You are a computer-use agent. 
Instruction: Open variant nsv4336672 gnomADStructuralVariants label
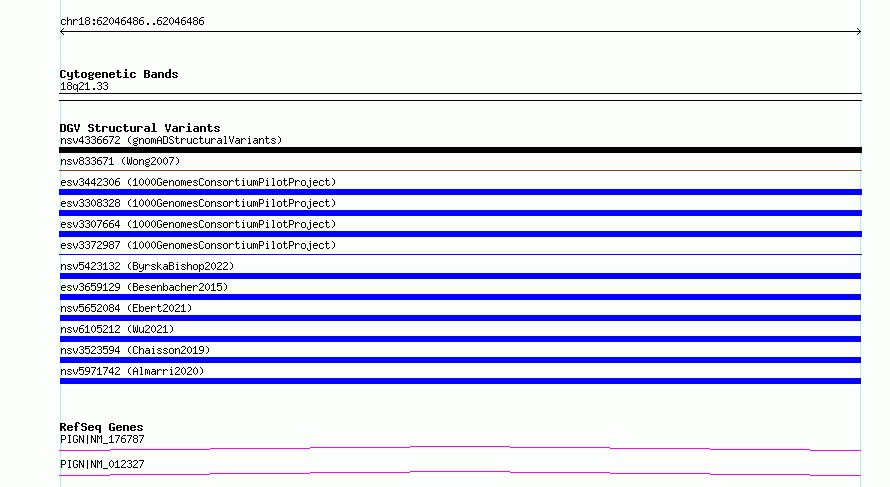pyautogui.click(x=171, y=140)
